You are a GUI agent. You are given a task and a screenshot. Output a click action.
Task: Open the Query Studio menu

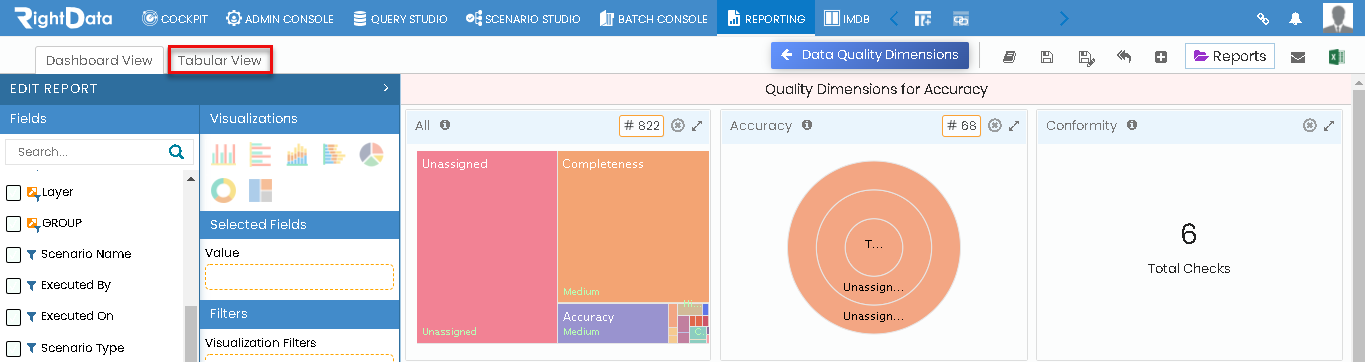400,18
